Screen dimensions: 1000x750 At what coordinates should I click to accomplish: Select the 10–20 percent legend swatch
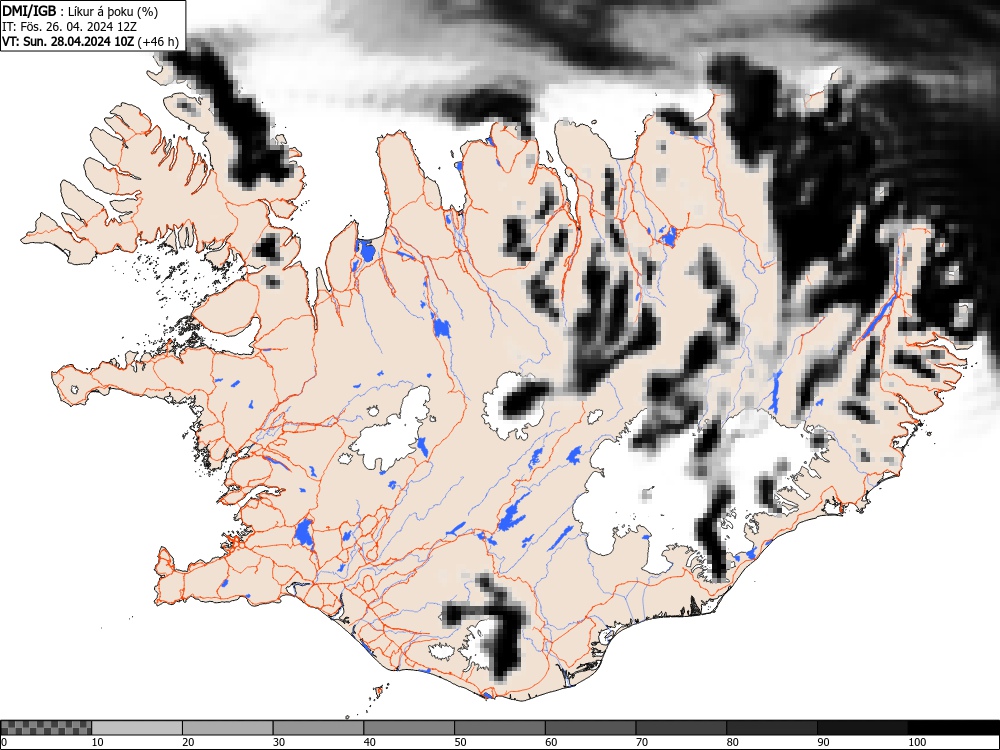tap(137, 728)
